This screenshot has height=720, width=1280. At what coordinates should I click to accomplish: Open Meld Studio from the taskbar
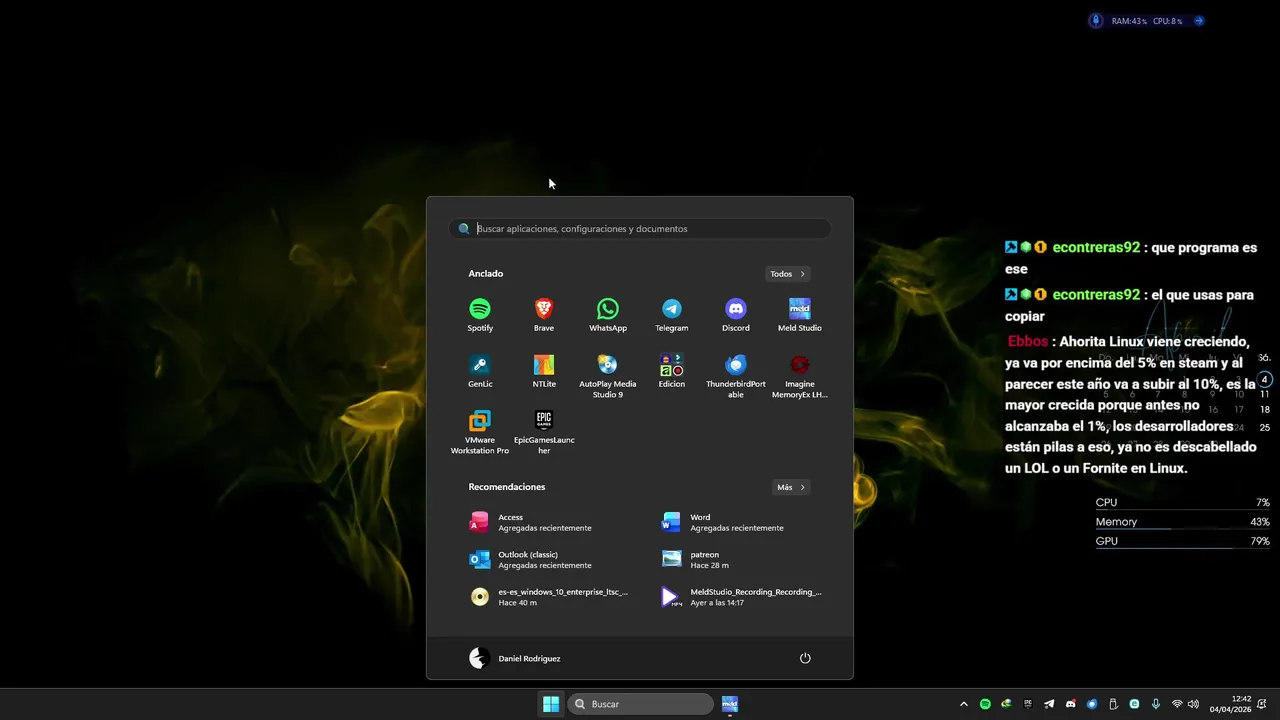tap(730, 704)
